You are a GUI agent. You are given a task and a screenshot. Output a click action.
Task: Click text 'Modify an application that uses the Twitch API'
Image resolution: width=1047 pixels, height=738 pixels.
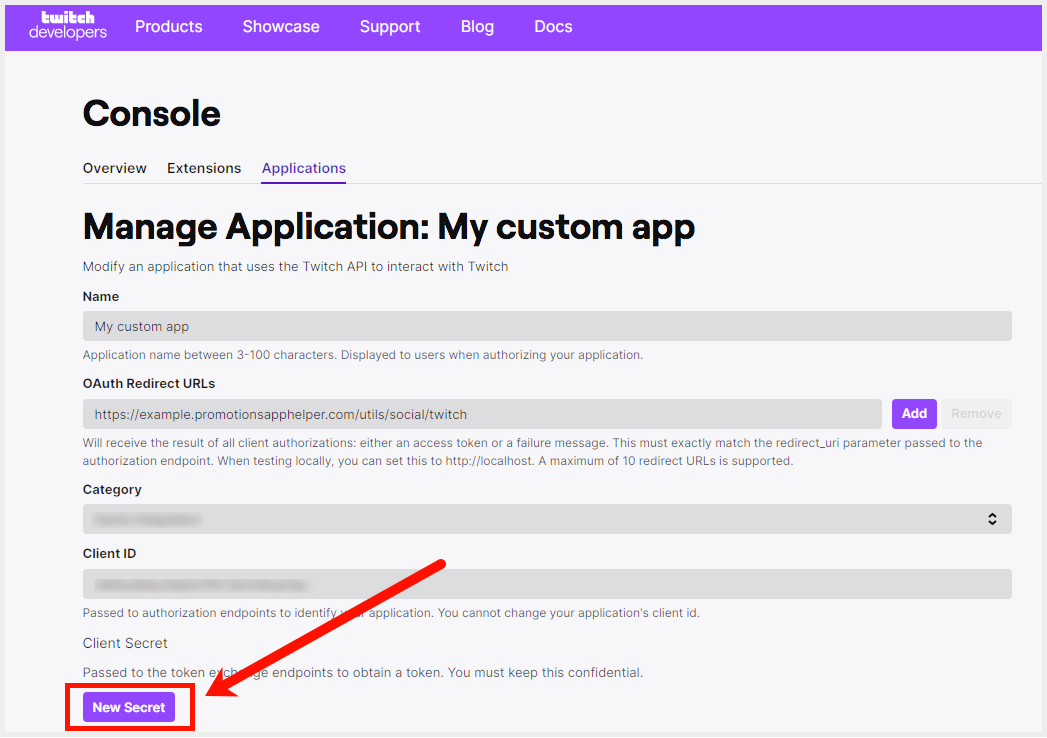pyautogui.click(x=224, y=266)
